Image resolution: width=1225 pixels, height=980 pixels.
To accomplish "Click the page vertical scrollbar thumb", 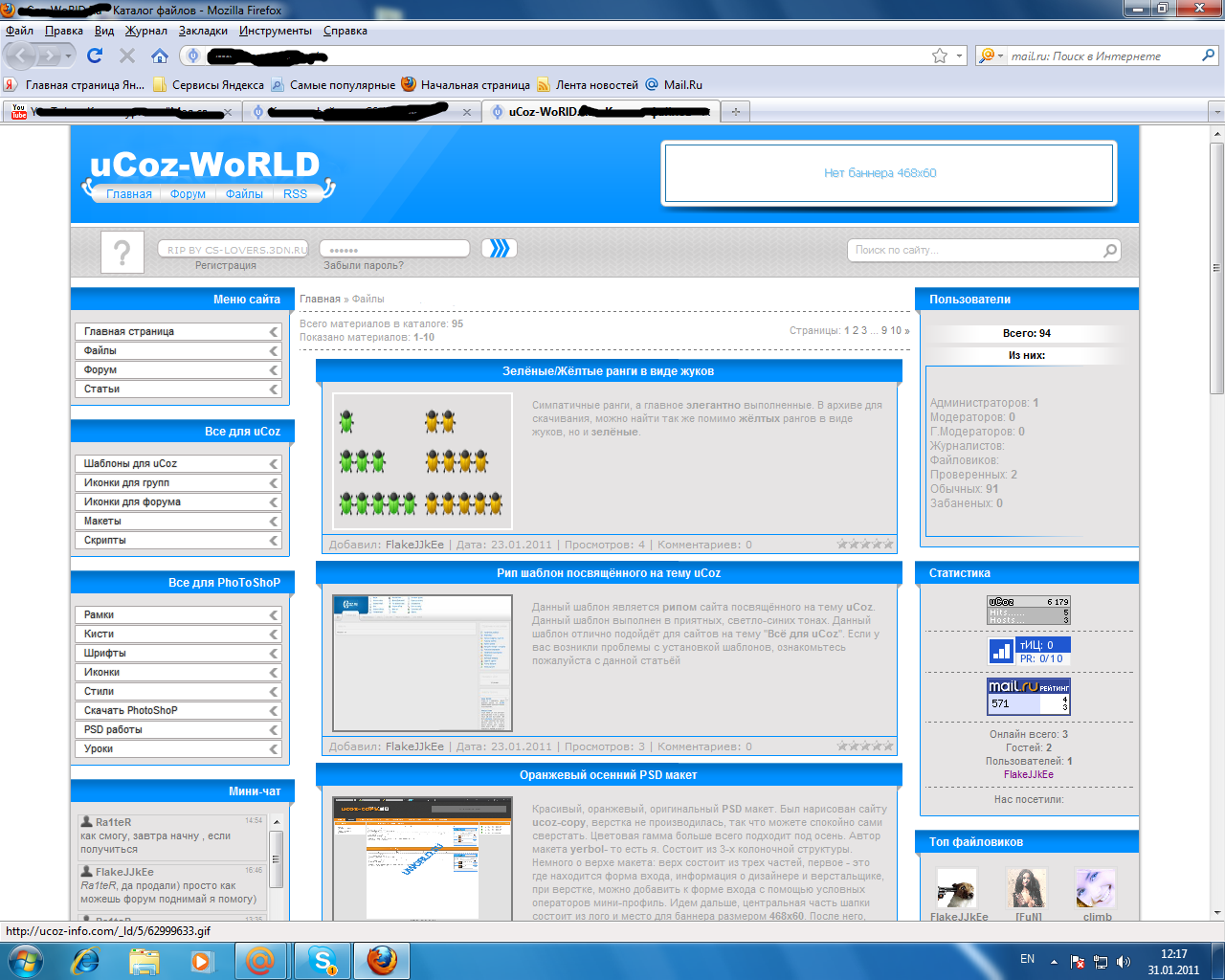I will pos(1216,268).
